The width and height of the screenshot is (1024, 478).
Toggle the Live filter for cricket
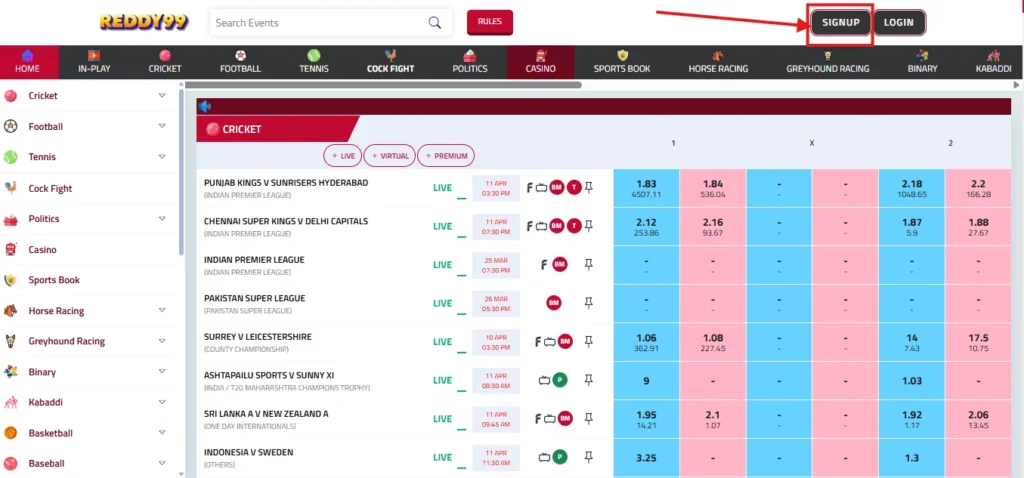tap(342, 156)
